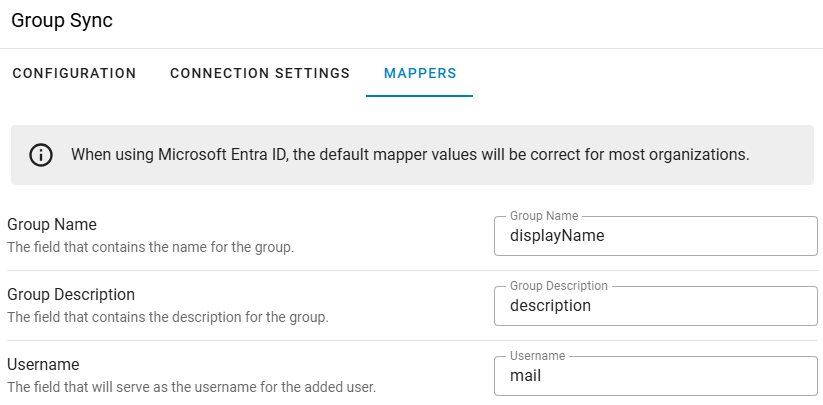
Task: Click the bold Group Name row heading
Action: pyautogui.click(x=52, y=225)
